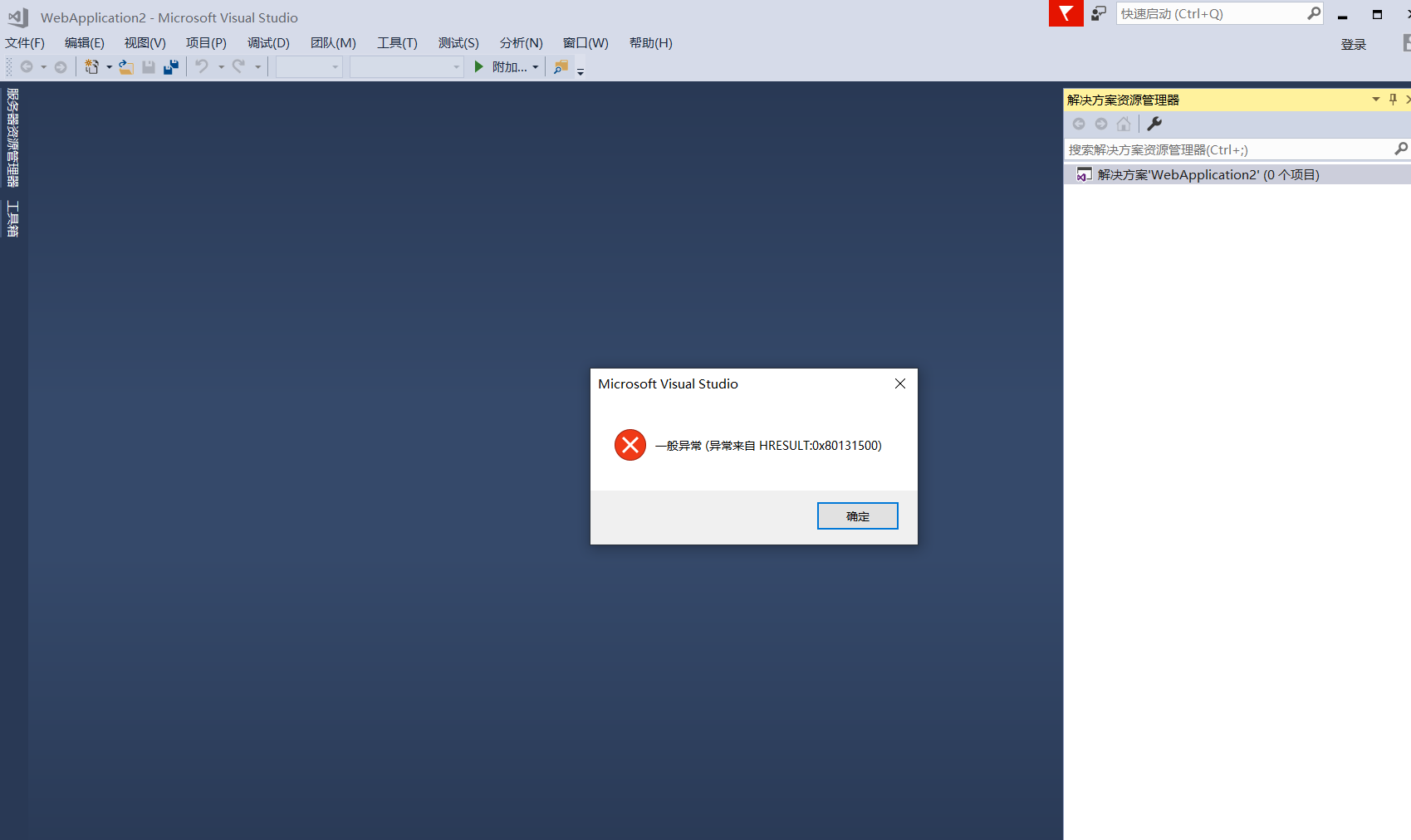Open the 分析(N) menu
The width and height of the screenshot is (1411, 840).
tap(521, 42)
